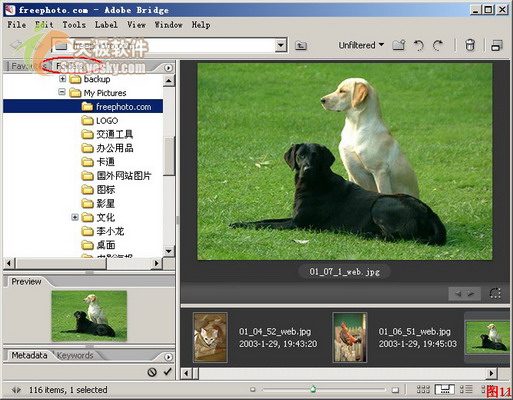
Task: Go to next filmstrip image
Action: click(471, 294)
